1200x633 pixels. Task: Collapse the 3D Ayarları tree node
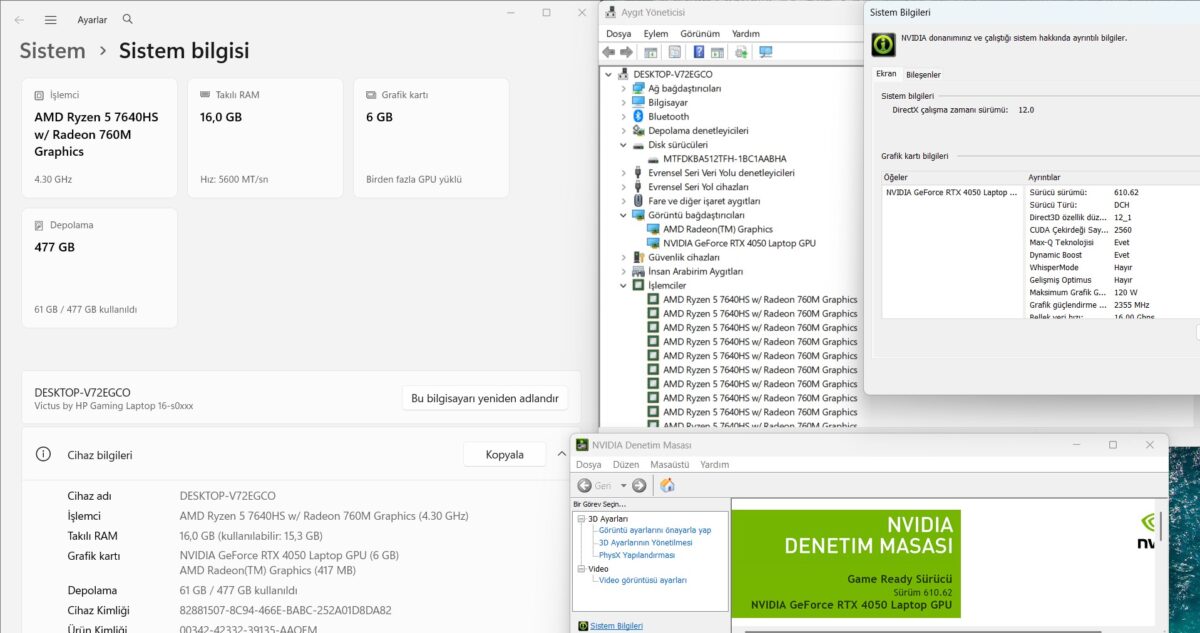click(581, 519)
